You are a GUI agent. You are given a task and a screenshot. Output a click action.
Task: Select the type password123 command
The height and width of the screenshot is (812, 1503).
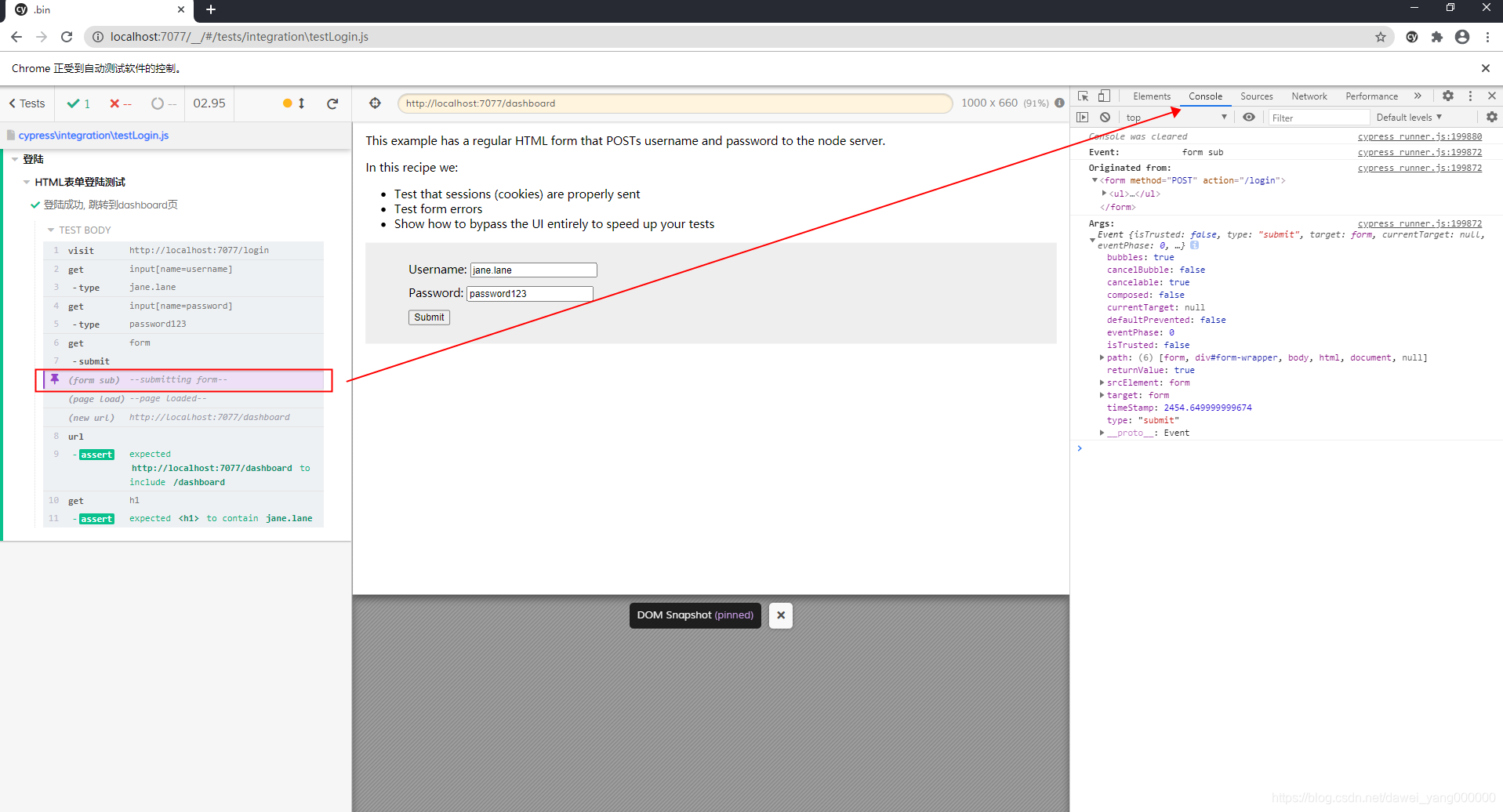(x=183, y=324)
